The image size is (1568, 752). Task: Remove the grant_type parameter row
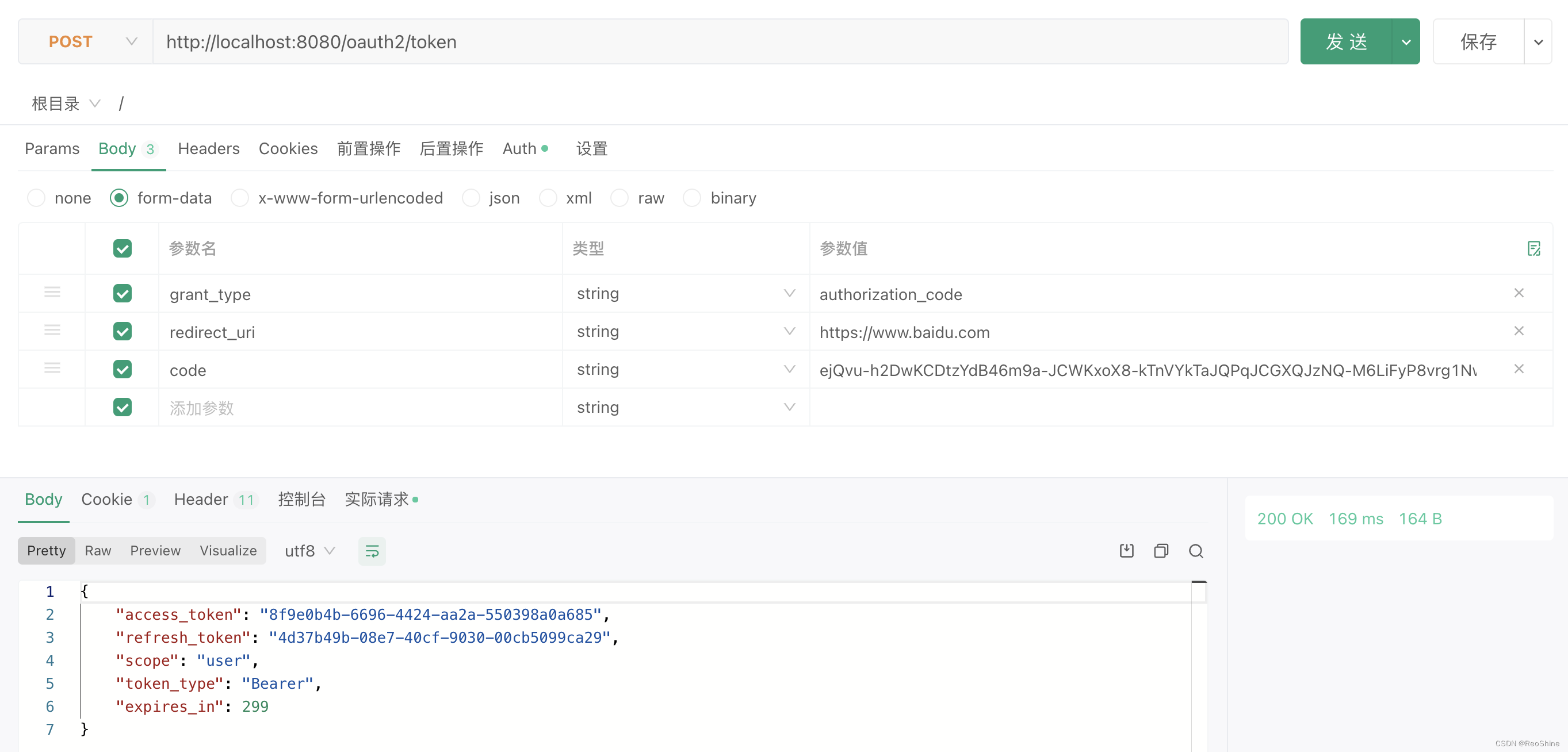pyautogui.click(x=1519, y=293)
